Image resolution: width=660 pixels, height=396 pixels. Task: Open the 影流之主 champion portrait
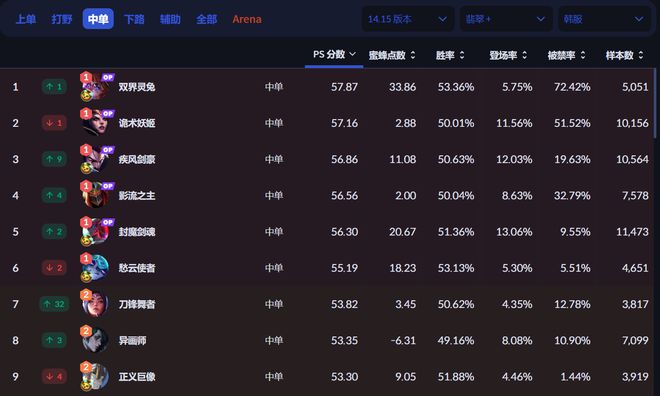pyautogui.click(x=96, y=196)
